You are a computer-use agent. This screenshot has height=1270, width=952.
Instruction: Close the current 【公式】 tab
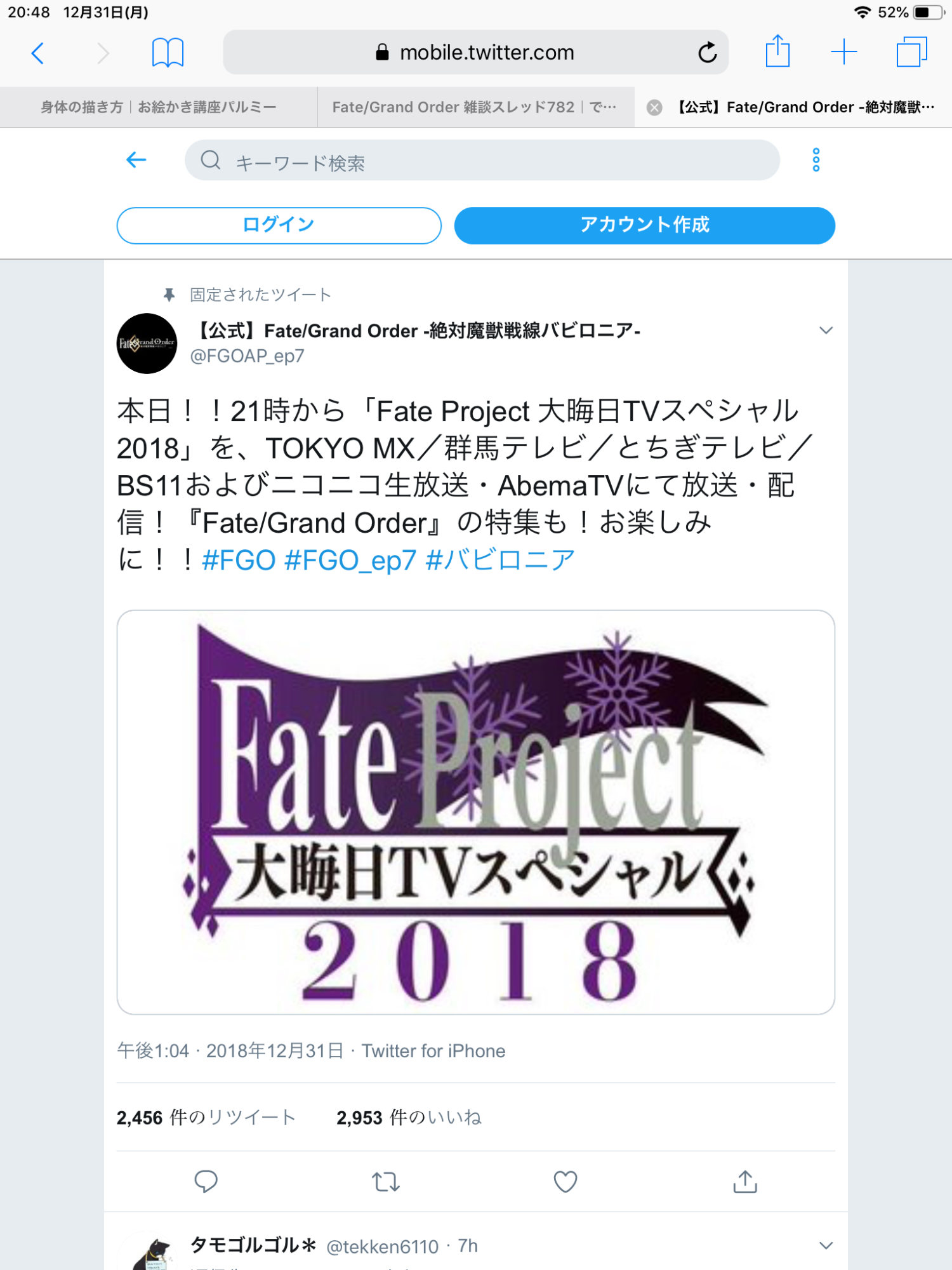pos(654,107)
